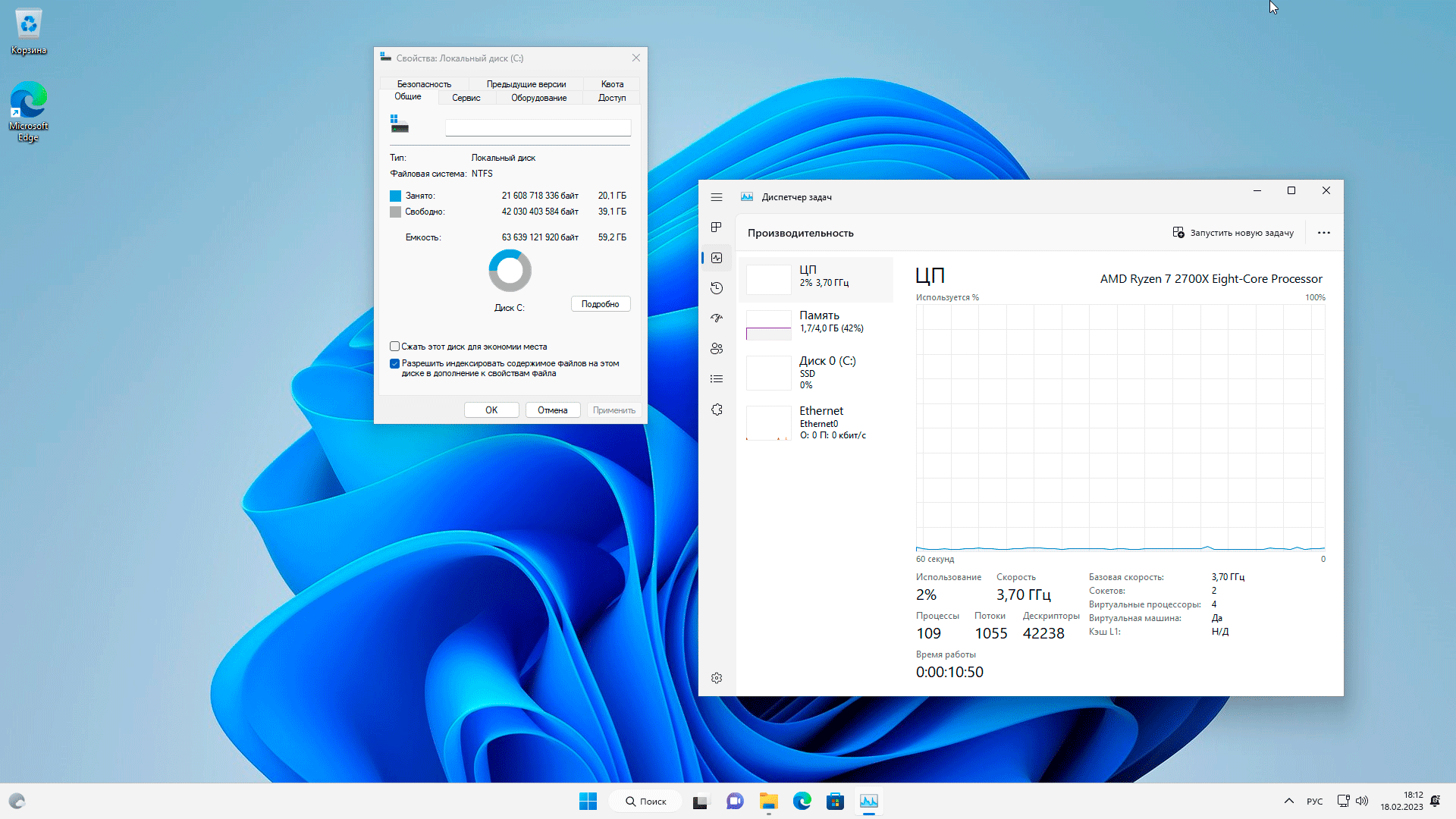1456x819 pixels.
Task: Uncheck allow indexing file contents checkbox
Action: 395,364
